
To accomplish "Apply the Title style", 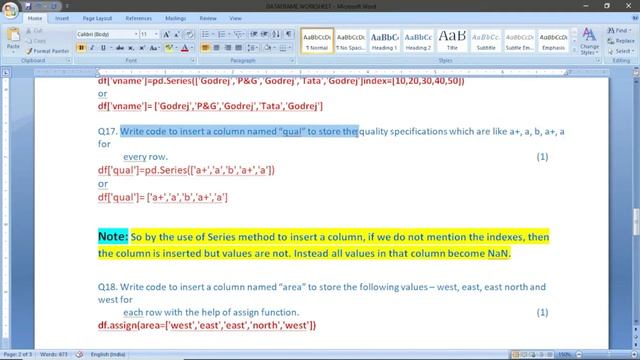I will click(x=452, y=41).
